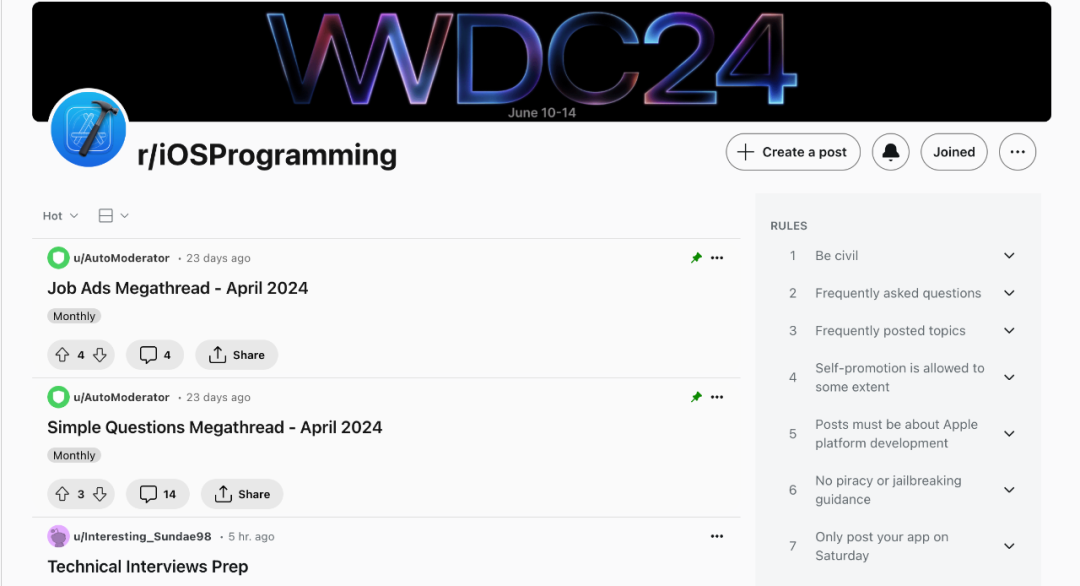Click the Monthly flair on Simple Questions Megathread
The height and width of the screenshot is (586, 1080).
click(74, 455)
